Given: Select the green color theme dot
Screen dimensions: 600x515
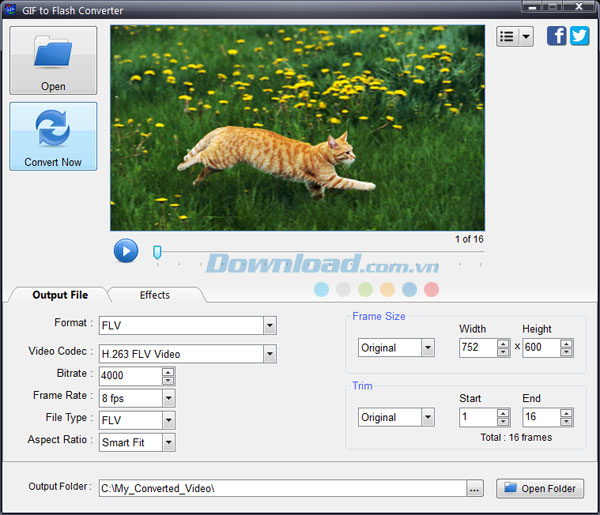Looking at the screenshot, I should 365,289.
